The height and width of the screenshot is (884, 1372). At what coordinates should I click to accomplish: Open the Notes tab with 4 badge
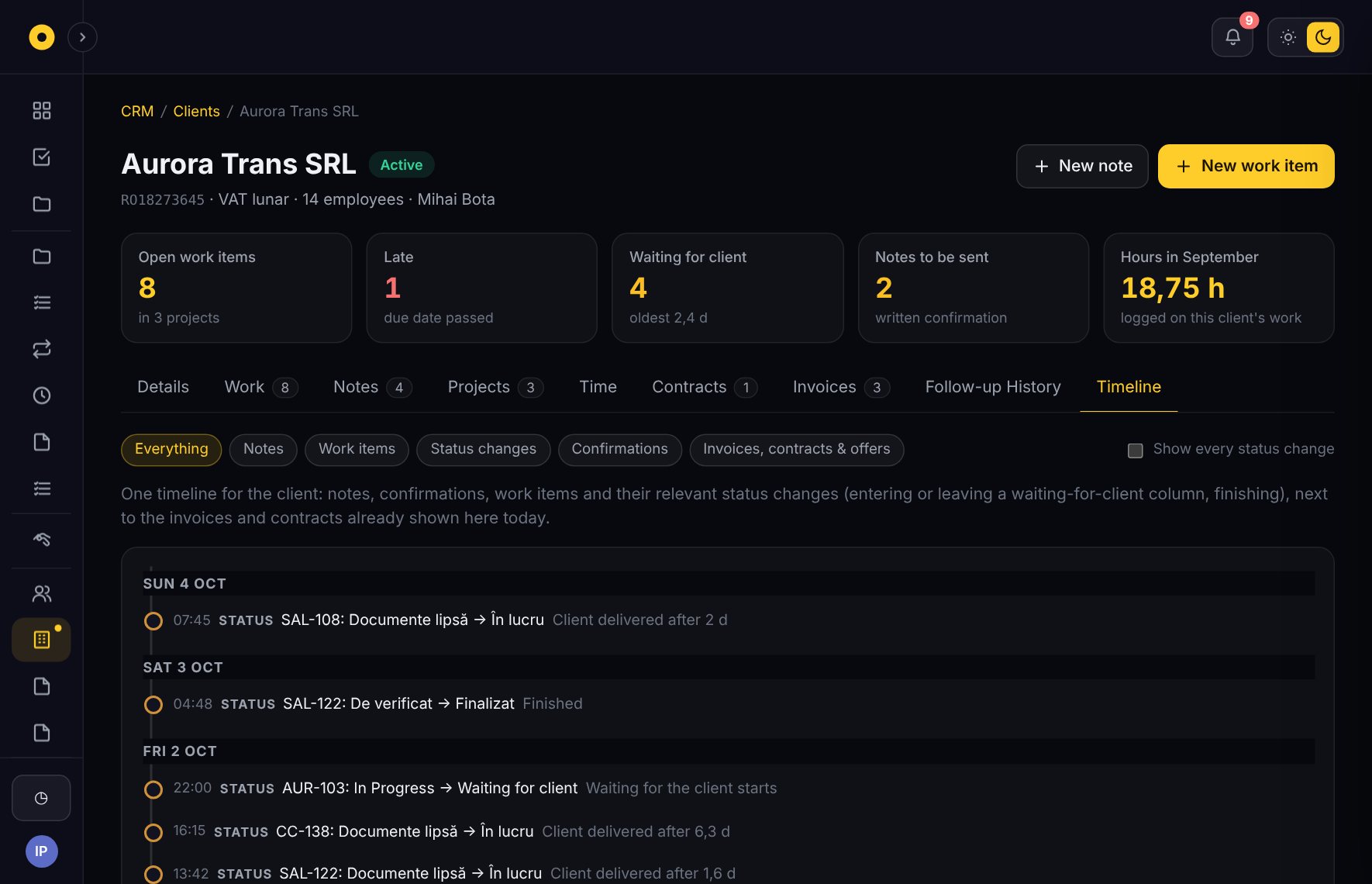(372, 387)
